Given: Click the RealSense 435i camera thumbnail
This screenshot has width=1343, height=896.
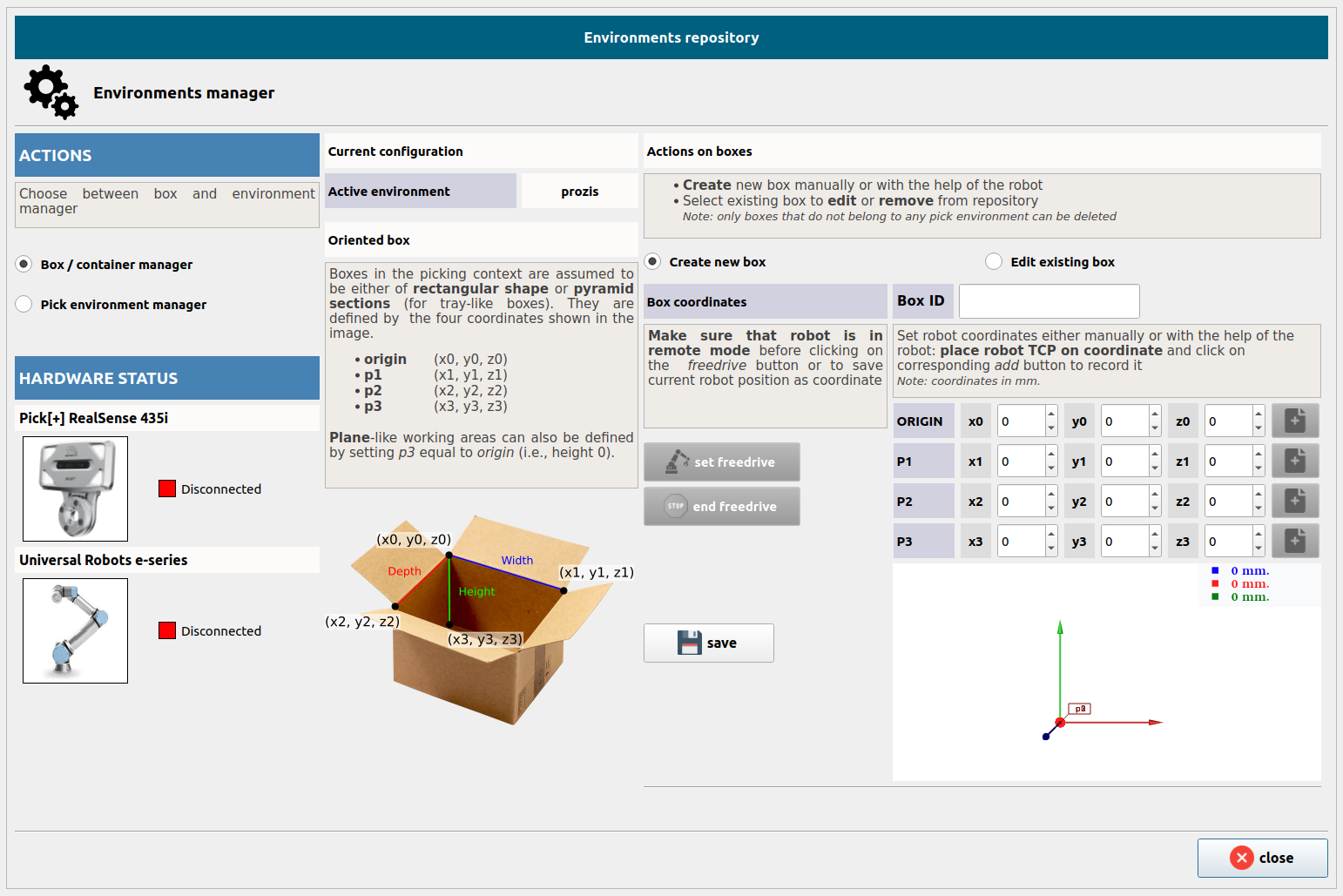Looking at the screenshot, I should pyautogui.click(x=75, y=488).
